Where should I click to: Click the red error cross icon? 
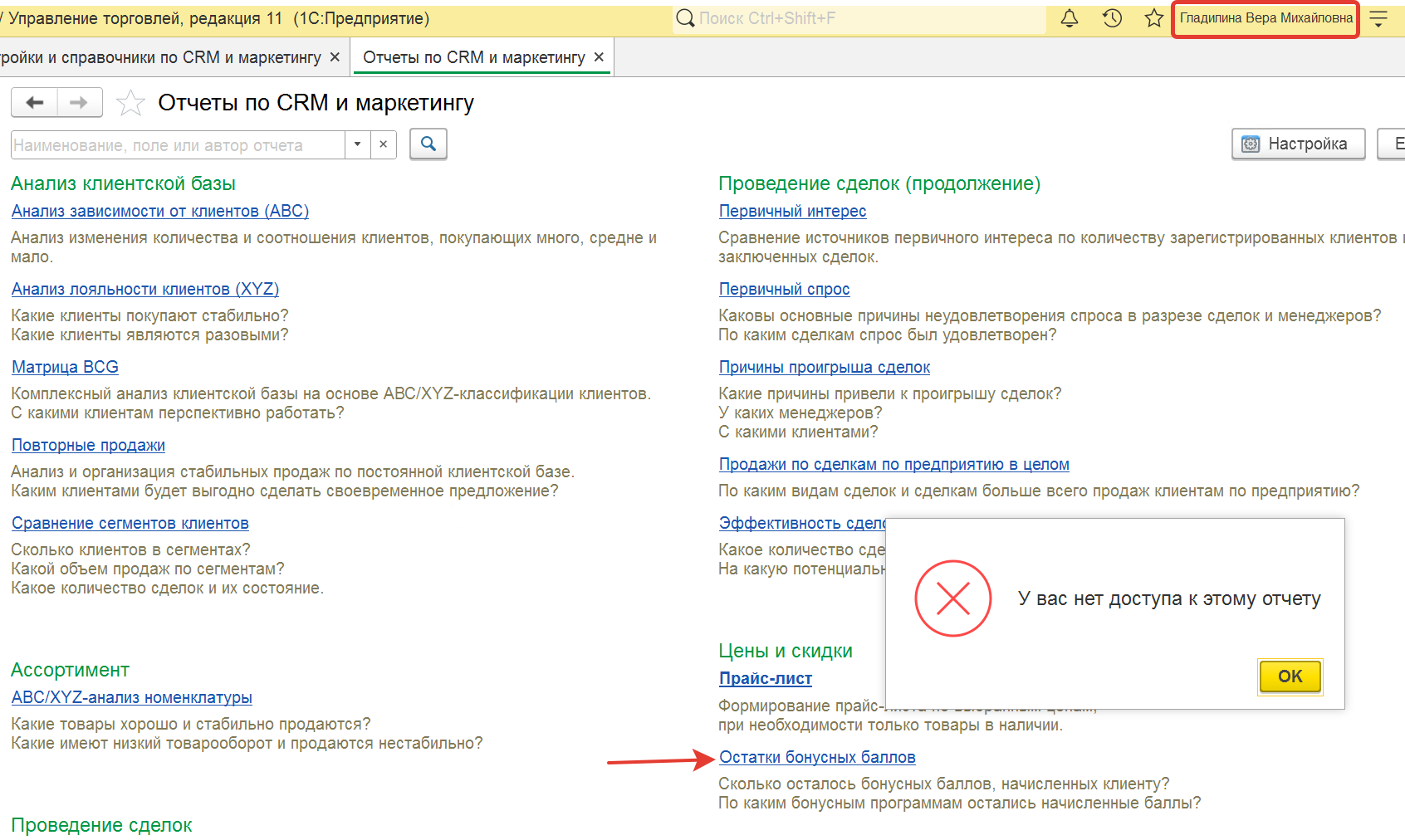click(953, 598)
